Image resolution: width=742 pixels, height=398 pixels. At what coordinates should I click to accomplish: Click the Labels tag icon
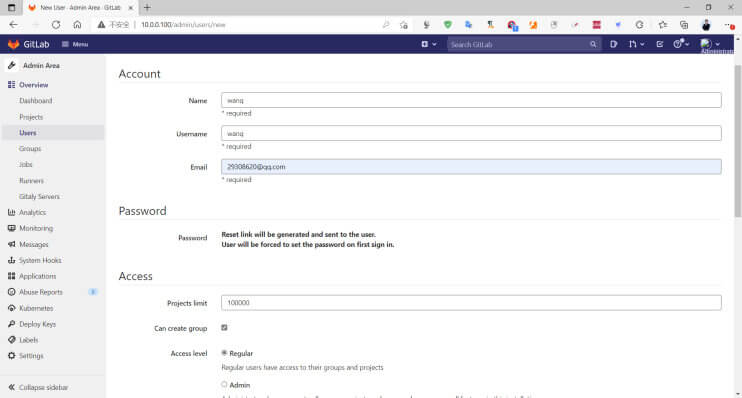click(11, 340)
